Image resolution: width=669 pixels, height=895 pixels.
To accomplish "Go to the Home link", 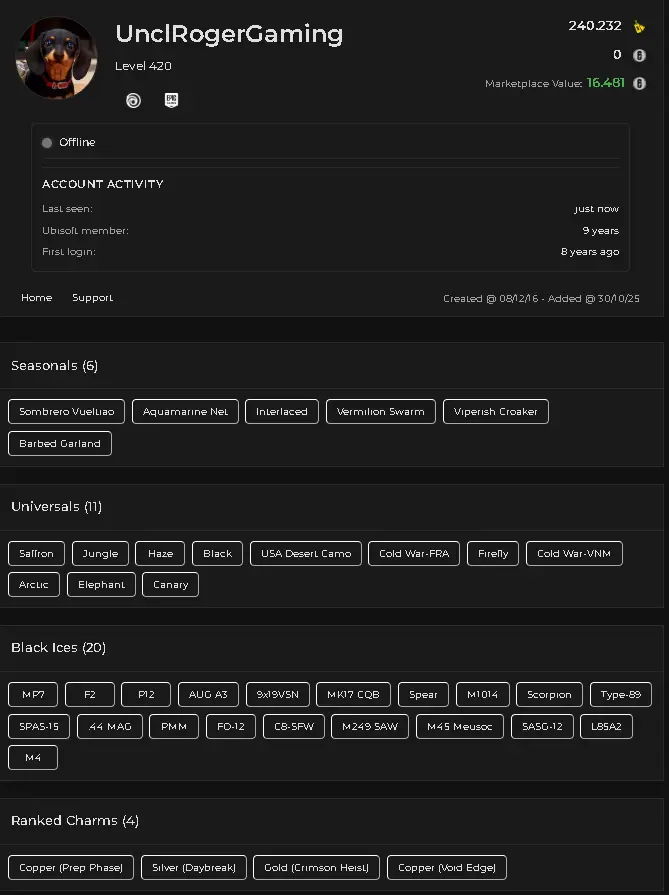I will click(37, 297).
